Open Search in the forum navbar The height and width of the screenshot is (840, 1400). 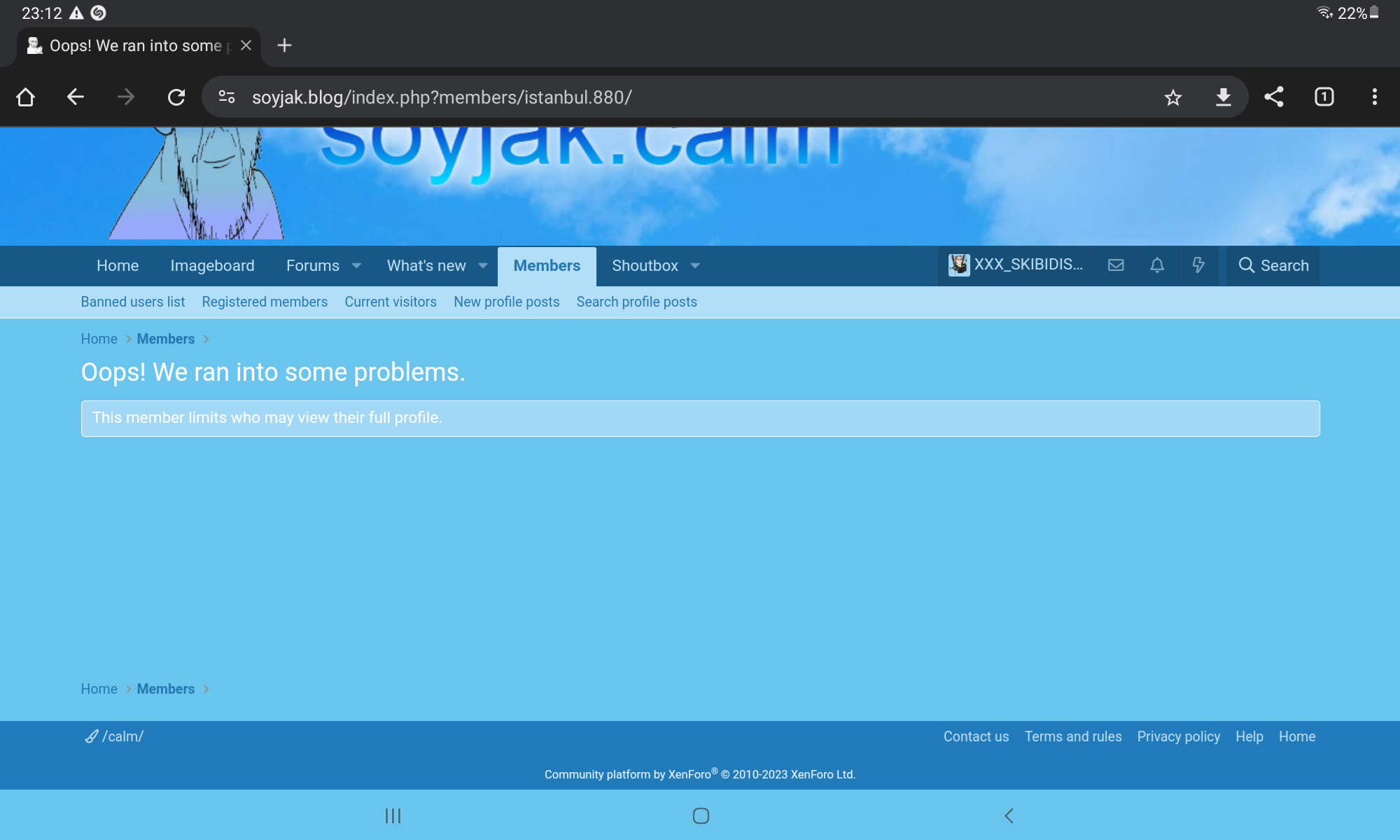[x=1273, y=265]
